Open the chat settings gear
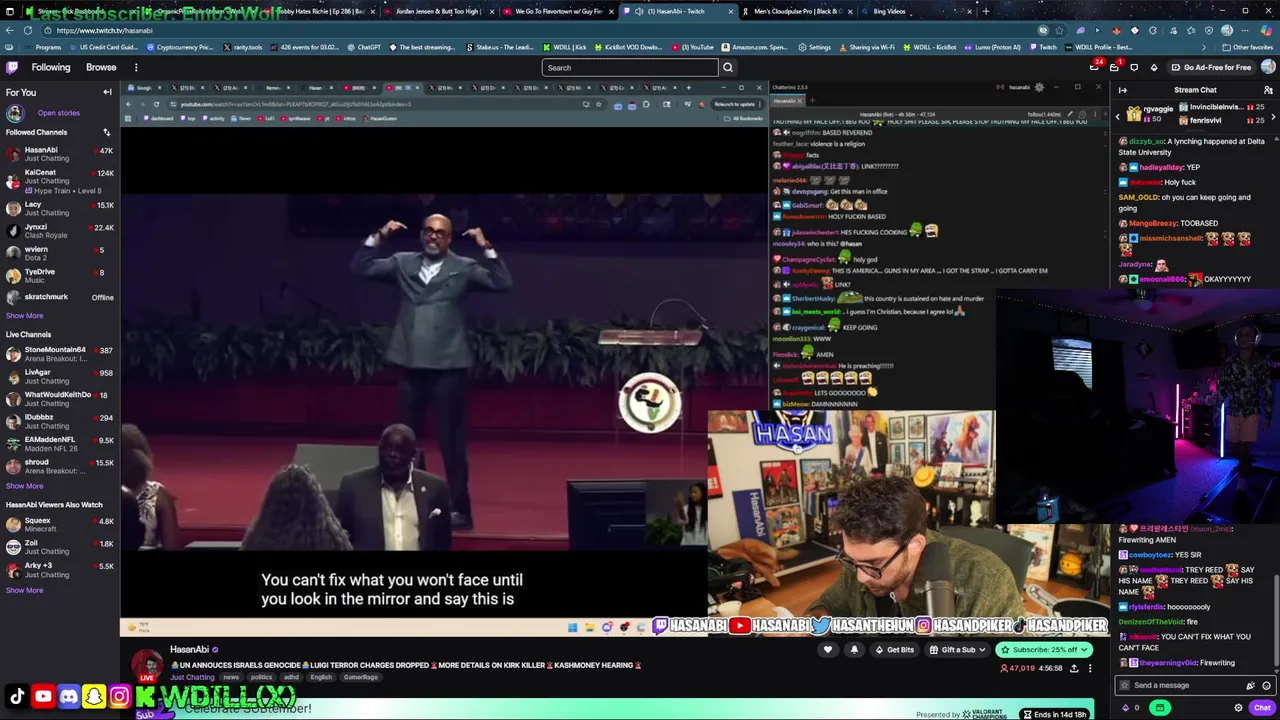The width and height of the screenshot is (1280, 720). [1238, 708]
